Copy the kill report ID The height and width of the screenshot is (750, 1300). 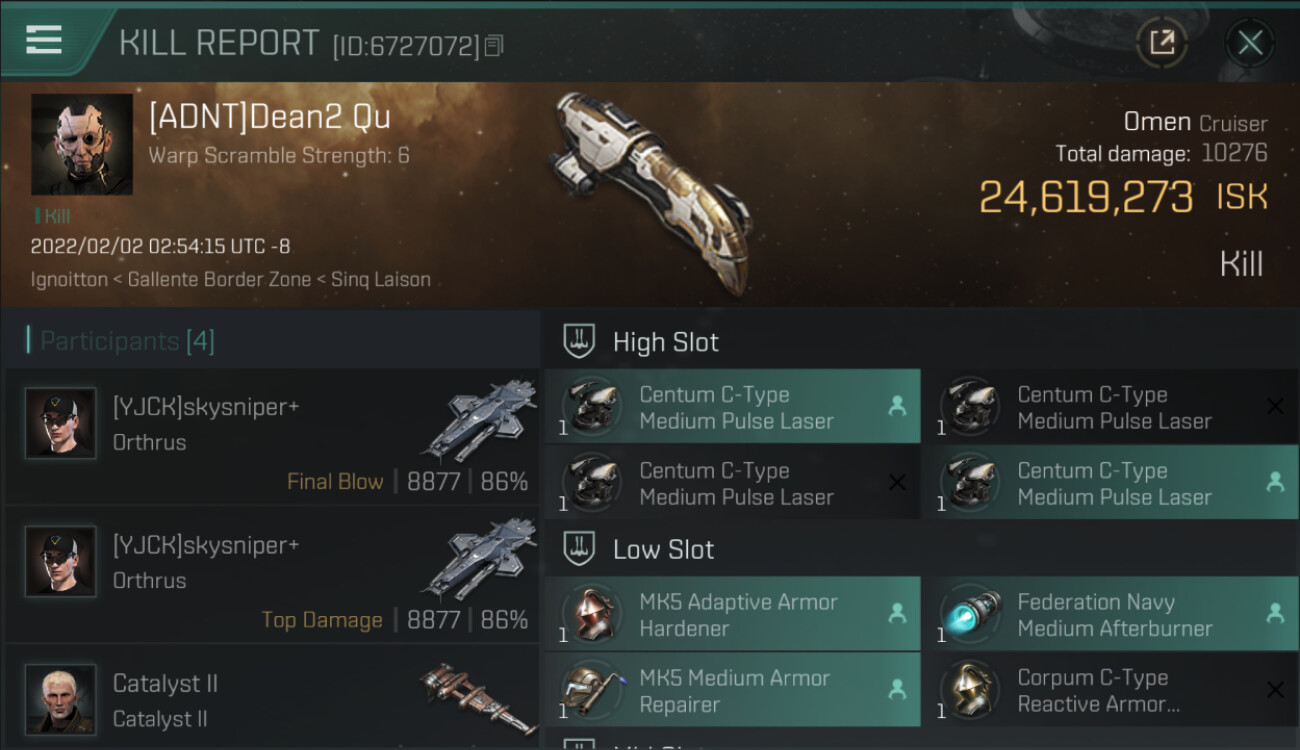click(x=493, y=46)
